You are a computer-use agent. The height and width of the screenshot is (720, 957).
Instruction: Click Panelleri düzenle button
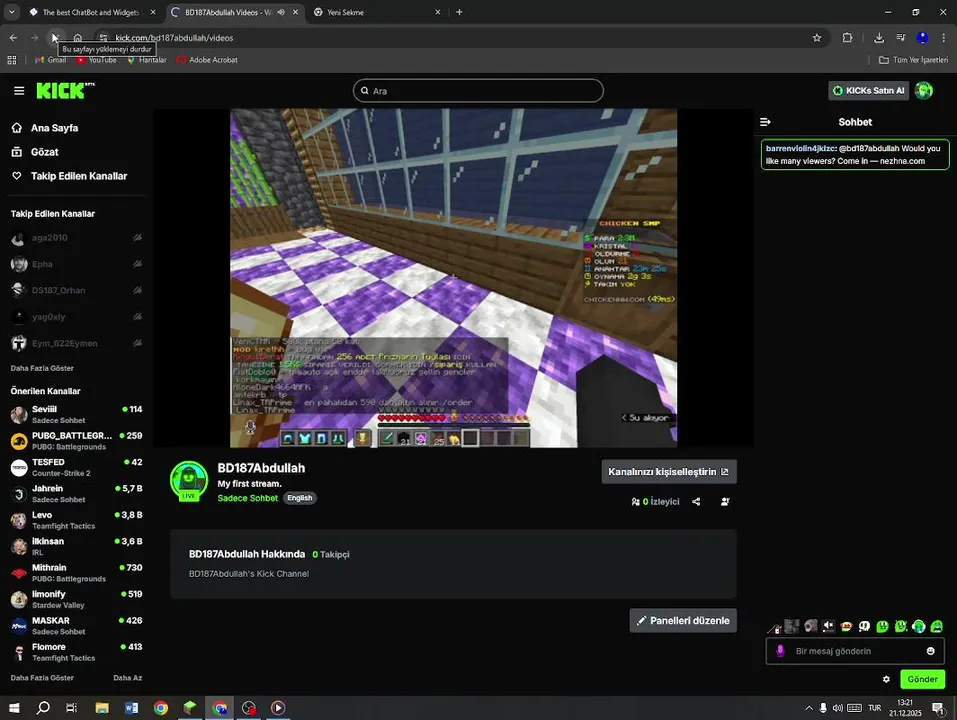683,621
